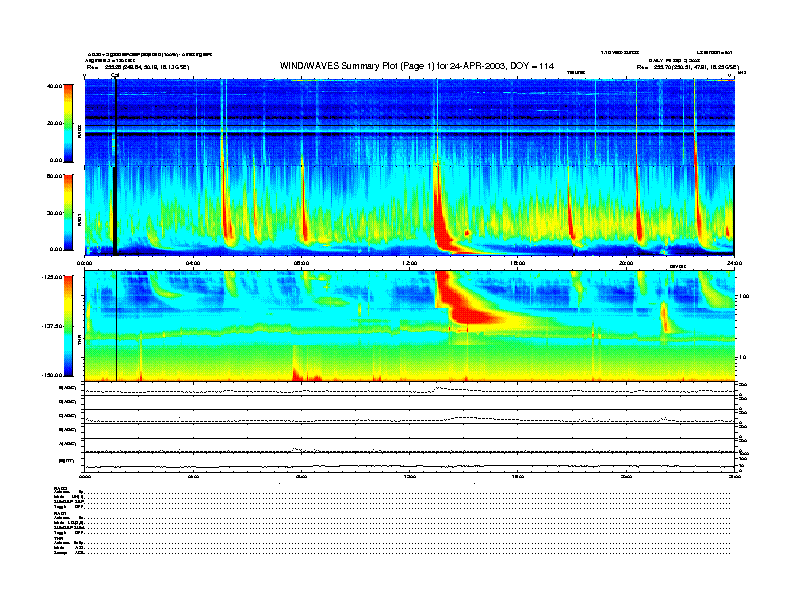The height and width of the screenshot is (612, 792).
Task: Click the 10 label on TNR right axis
Action: tap(742, 358)
